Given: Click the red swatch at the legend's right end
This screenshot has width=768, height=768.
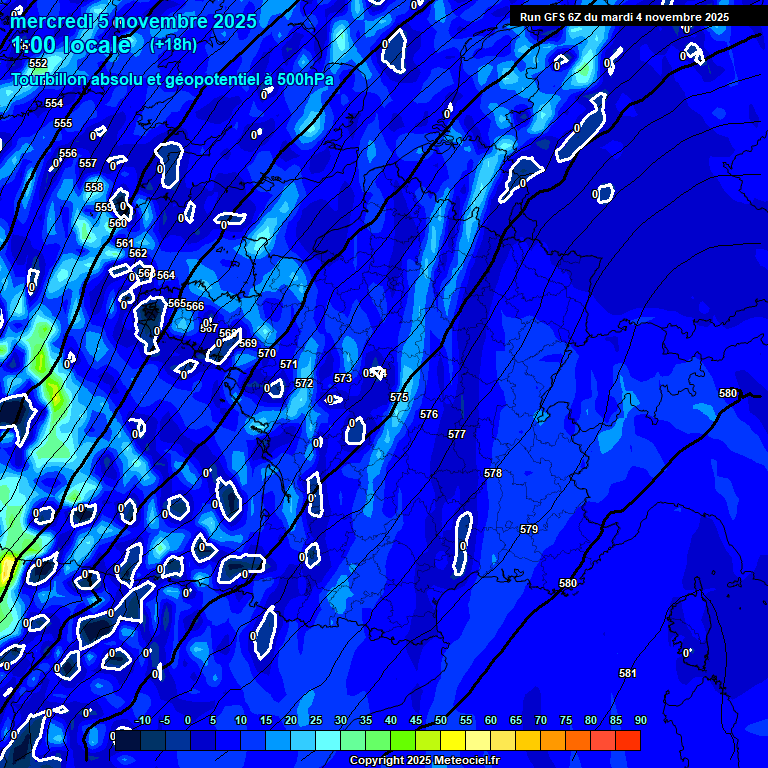Looking at the screenshot, I should 628,741.
